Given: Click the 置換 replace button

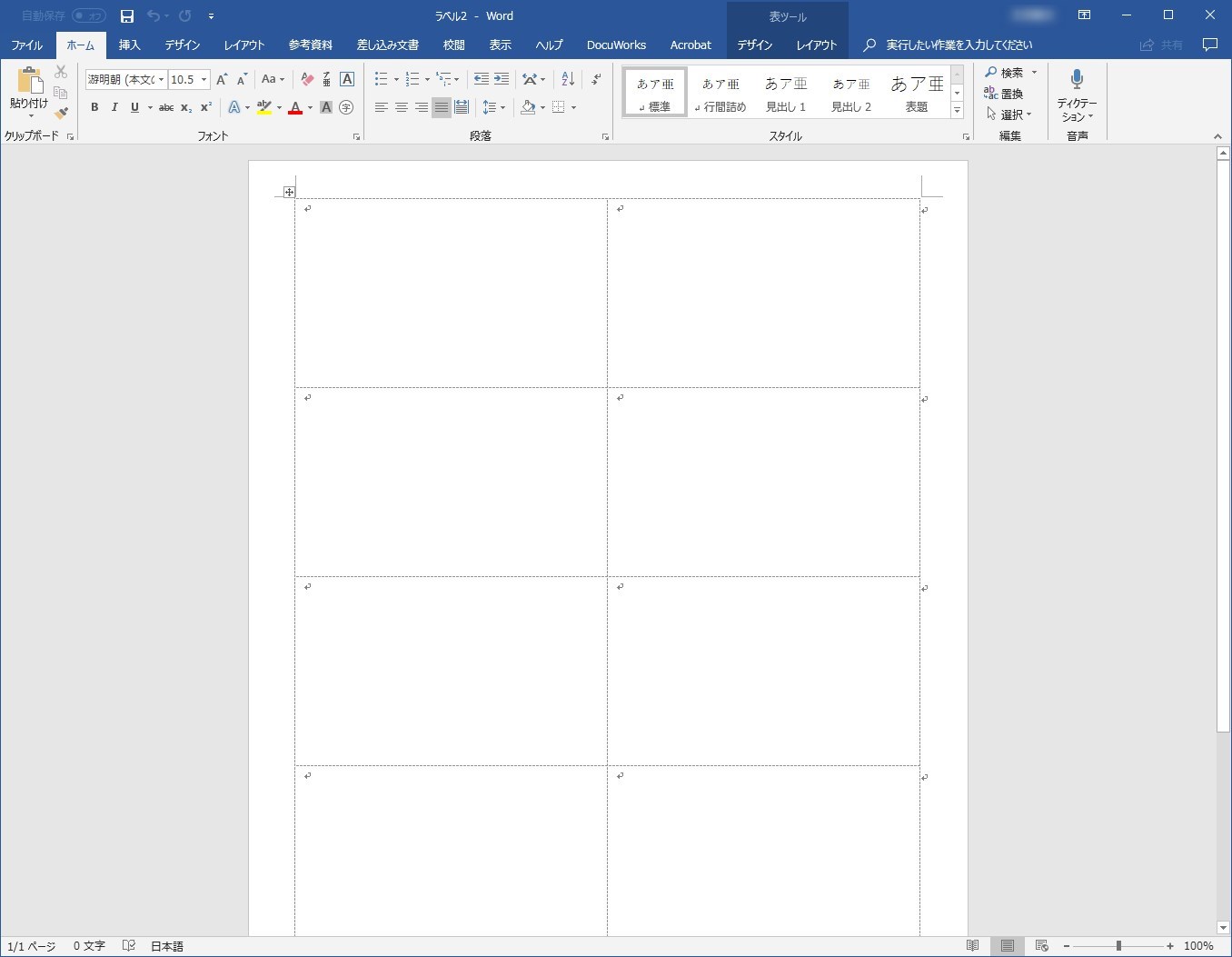Looking at the screenshot, I should tap(1004, 94).
